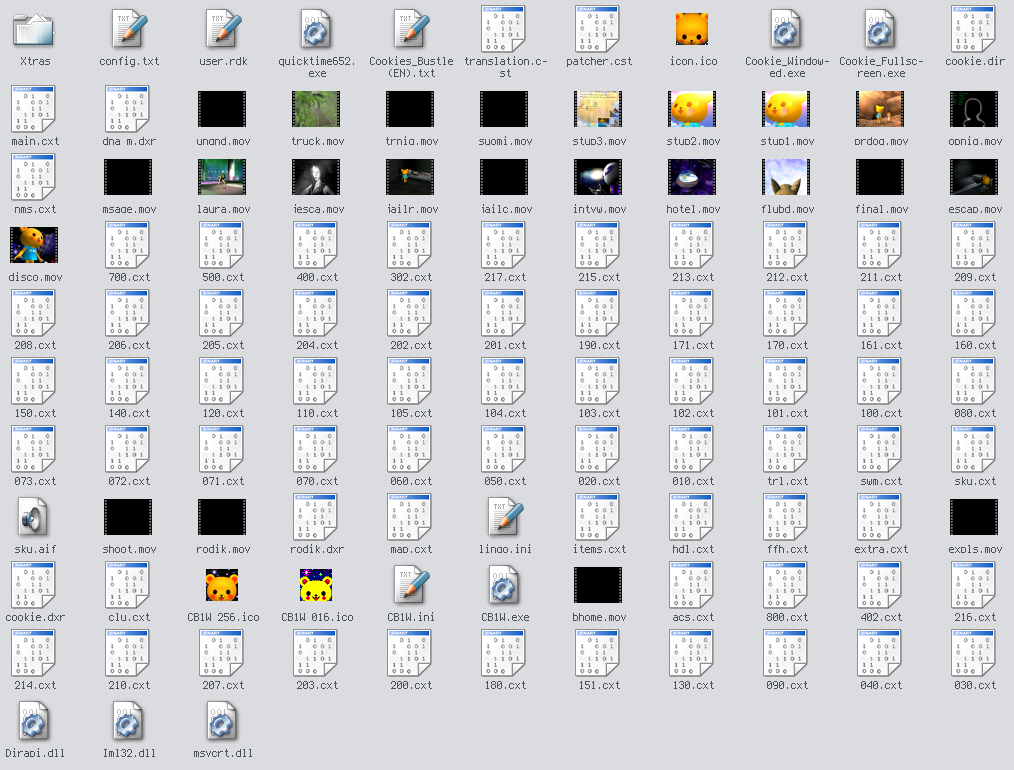Select the ungnd.mov black video thumbnail
The image size is (1014, 770).
point(222,109)
